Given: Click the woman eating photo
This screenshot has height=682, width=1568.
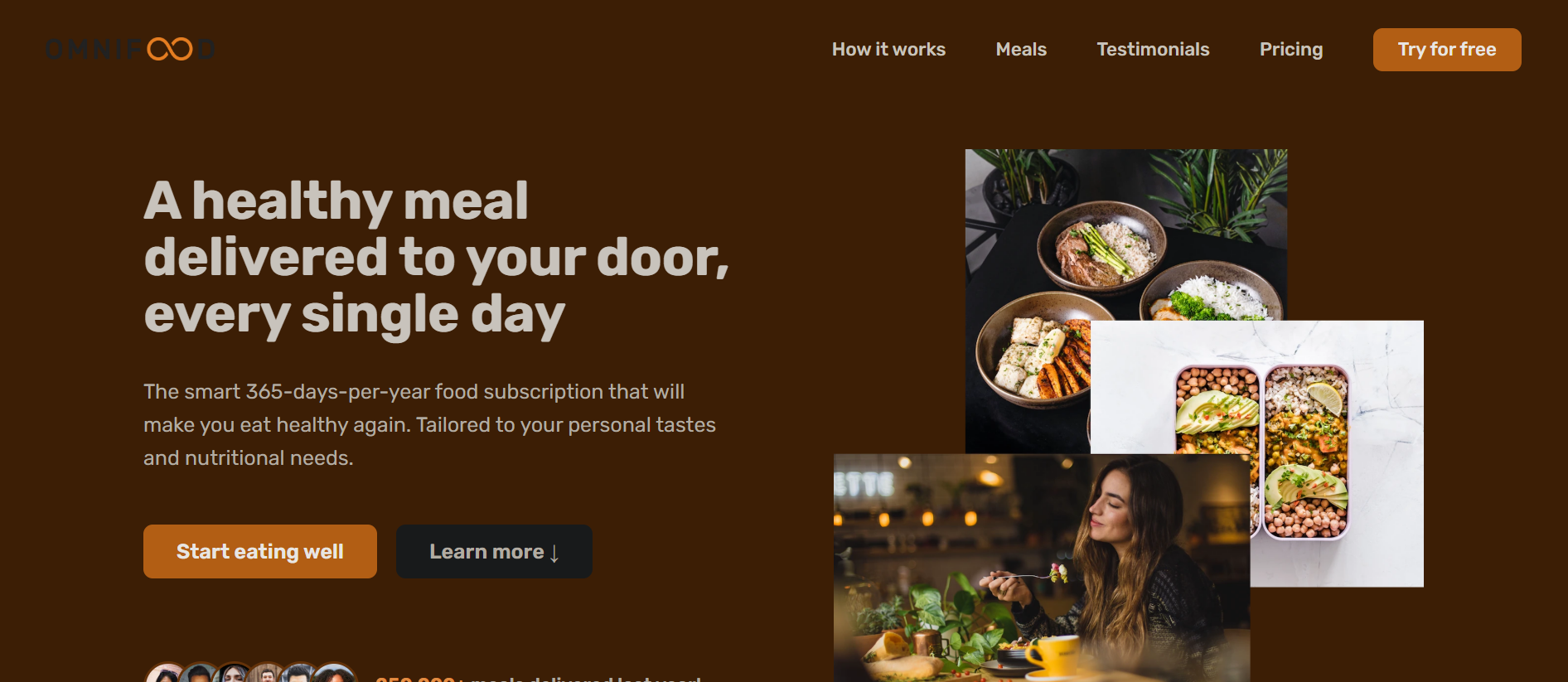Looking at the screenshot, I should tap(1042, 568).
